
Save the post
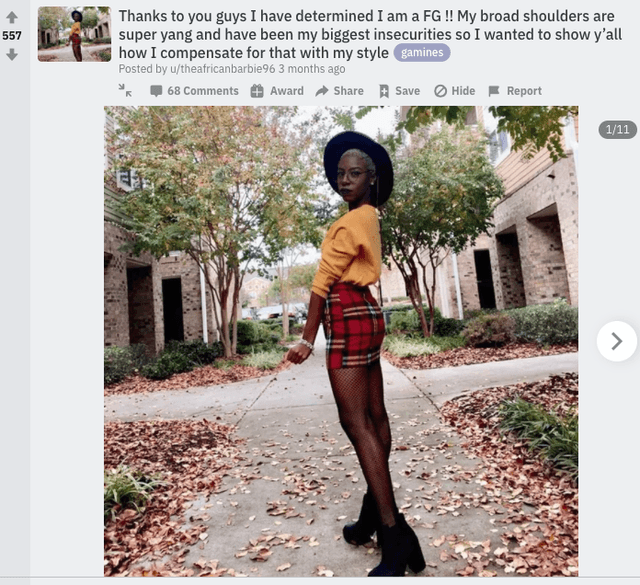pos(400,91)
